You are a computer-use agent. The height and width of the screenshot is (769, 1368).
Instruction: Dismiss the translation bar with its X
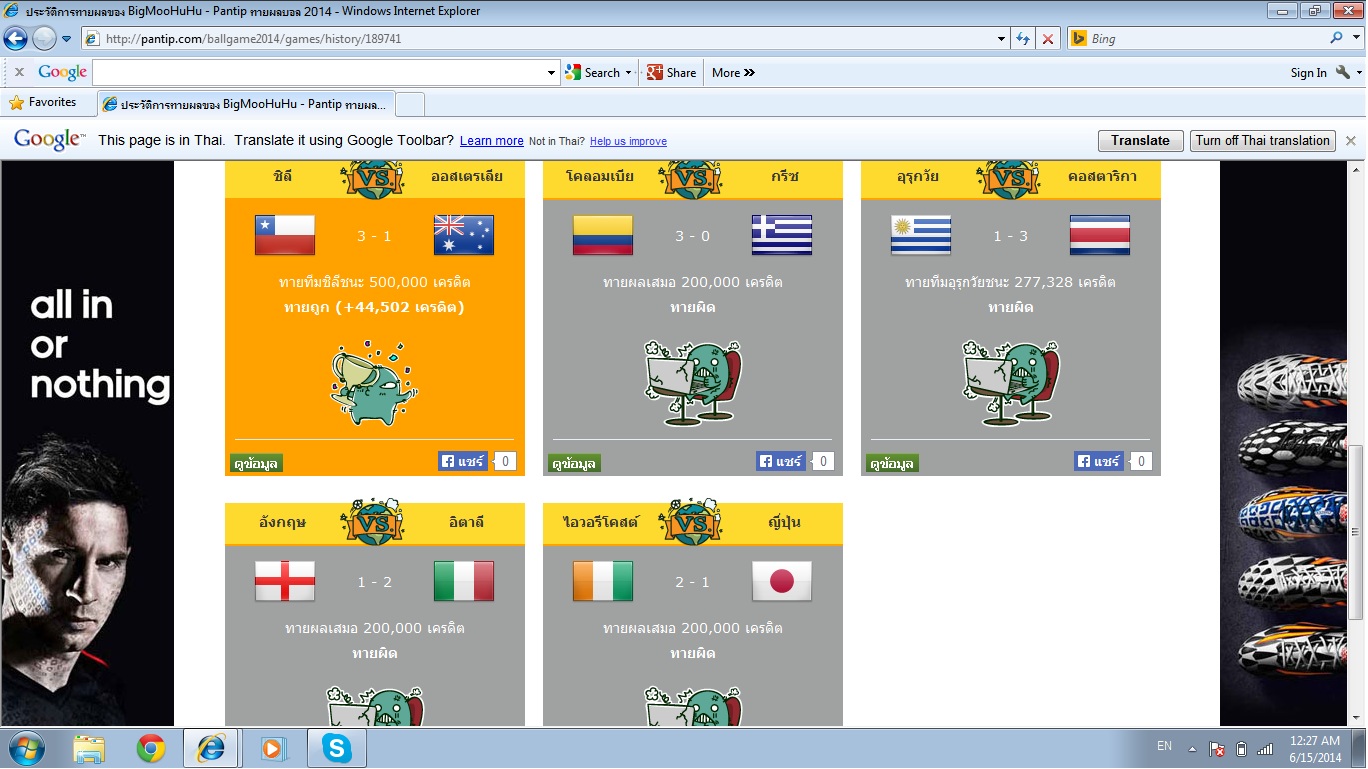point(1350,141)
